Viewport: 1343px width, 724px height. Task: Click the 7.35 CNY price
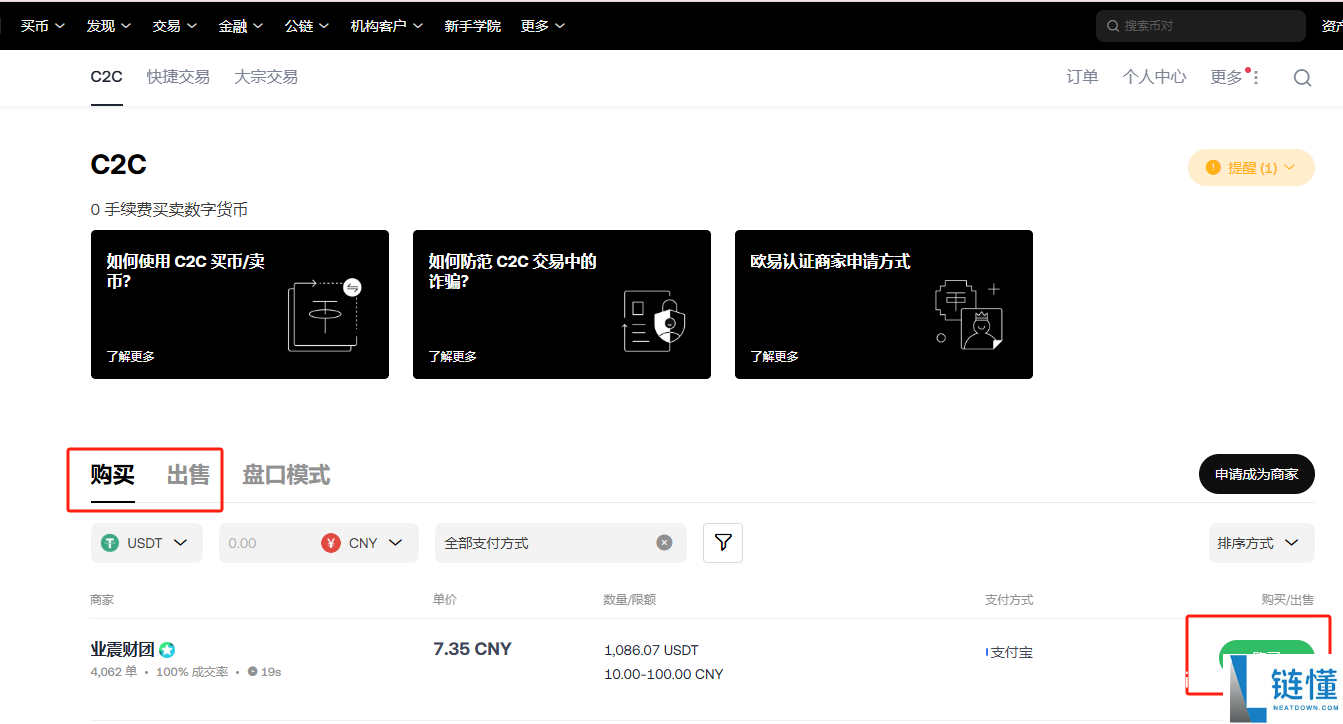click(472, 649)
